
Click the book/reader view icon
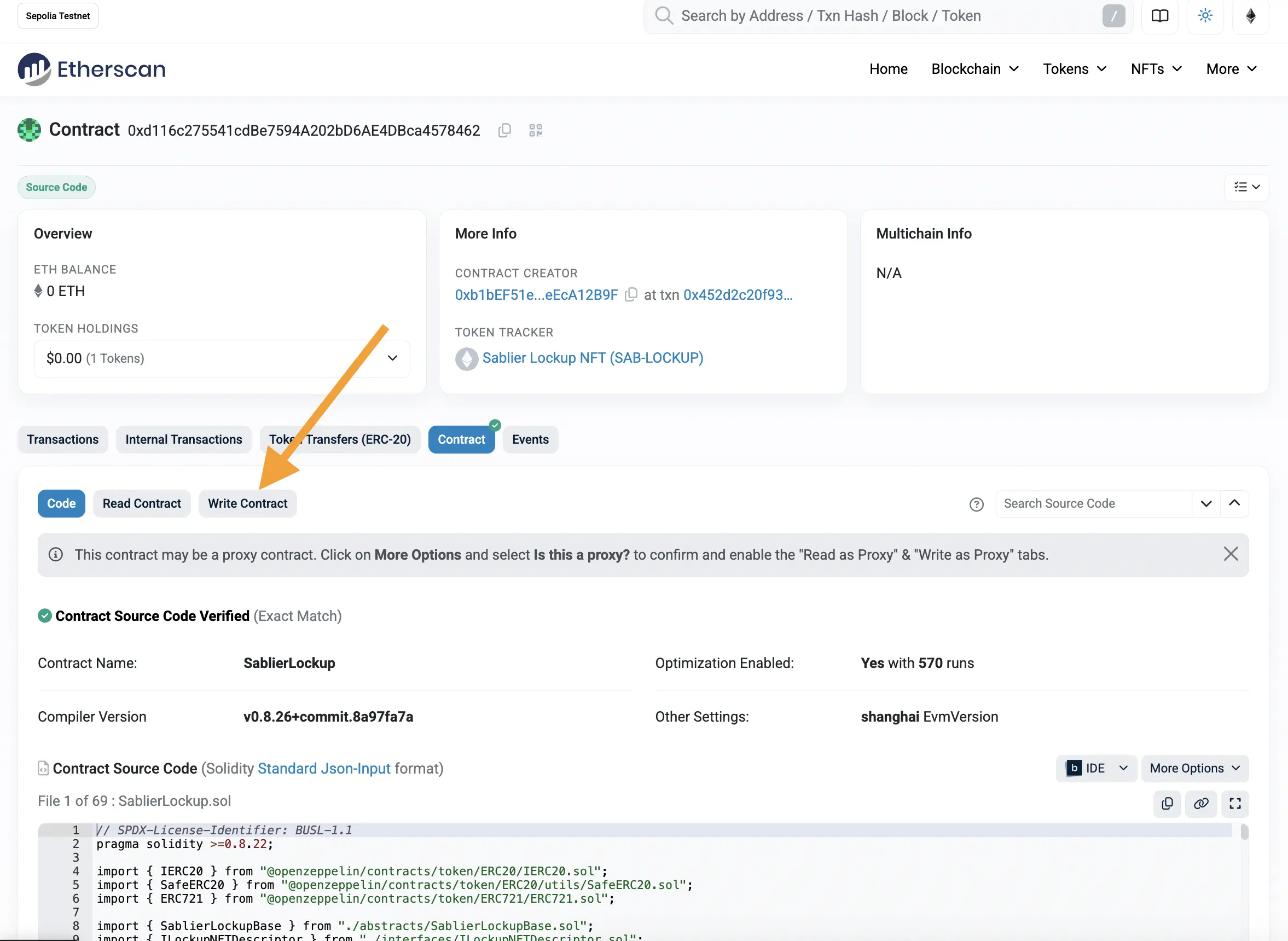pos(1159,16)
